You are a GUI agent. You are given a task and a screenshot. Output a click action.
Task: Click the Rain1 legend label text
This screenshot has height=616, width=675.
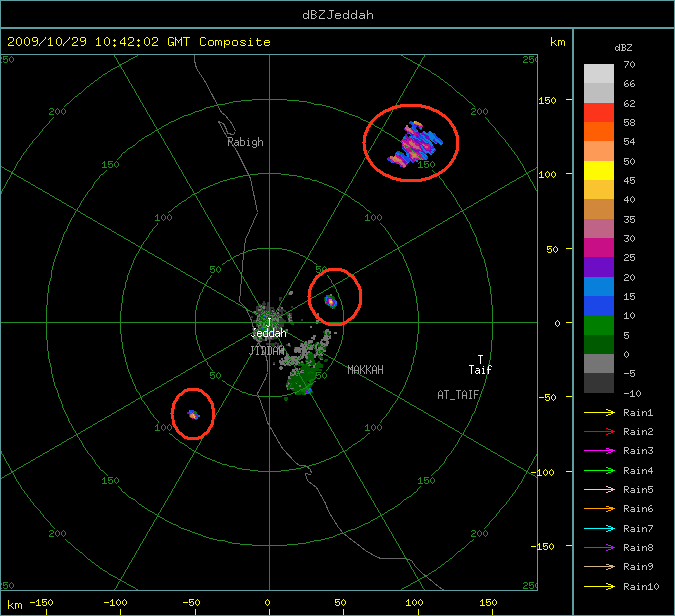pyautogui.click(x=638, y=413)
